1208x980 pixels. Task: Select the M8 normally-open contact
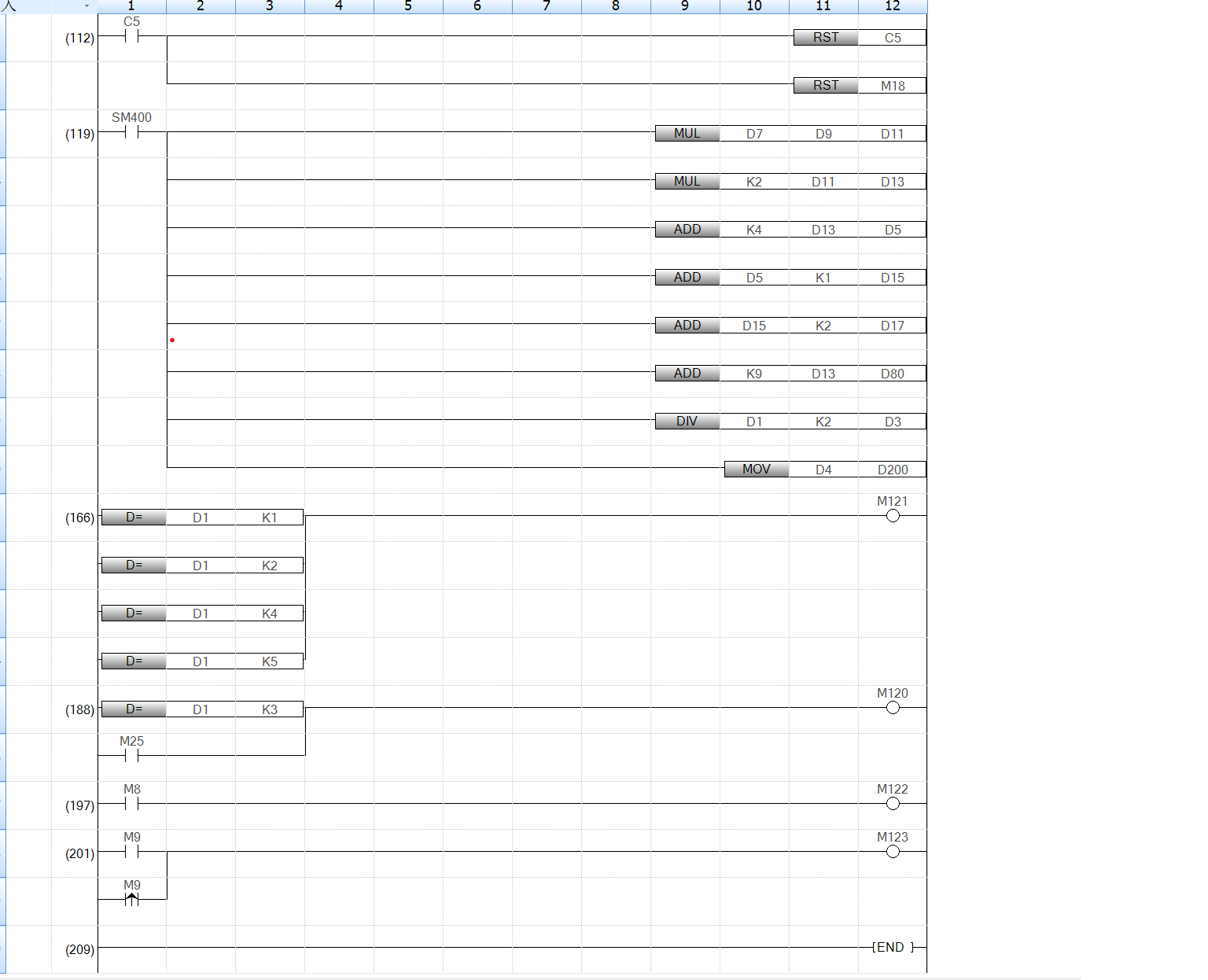pos(131,804)
